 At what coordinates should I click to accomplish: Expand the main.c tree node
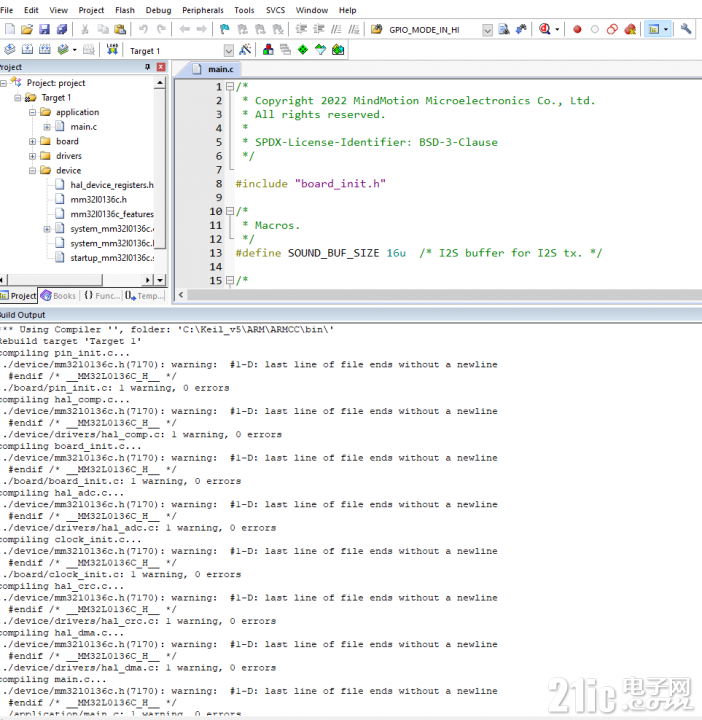pos(47,127)
